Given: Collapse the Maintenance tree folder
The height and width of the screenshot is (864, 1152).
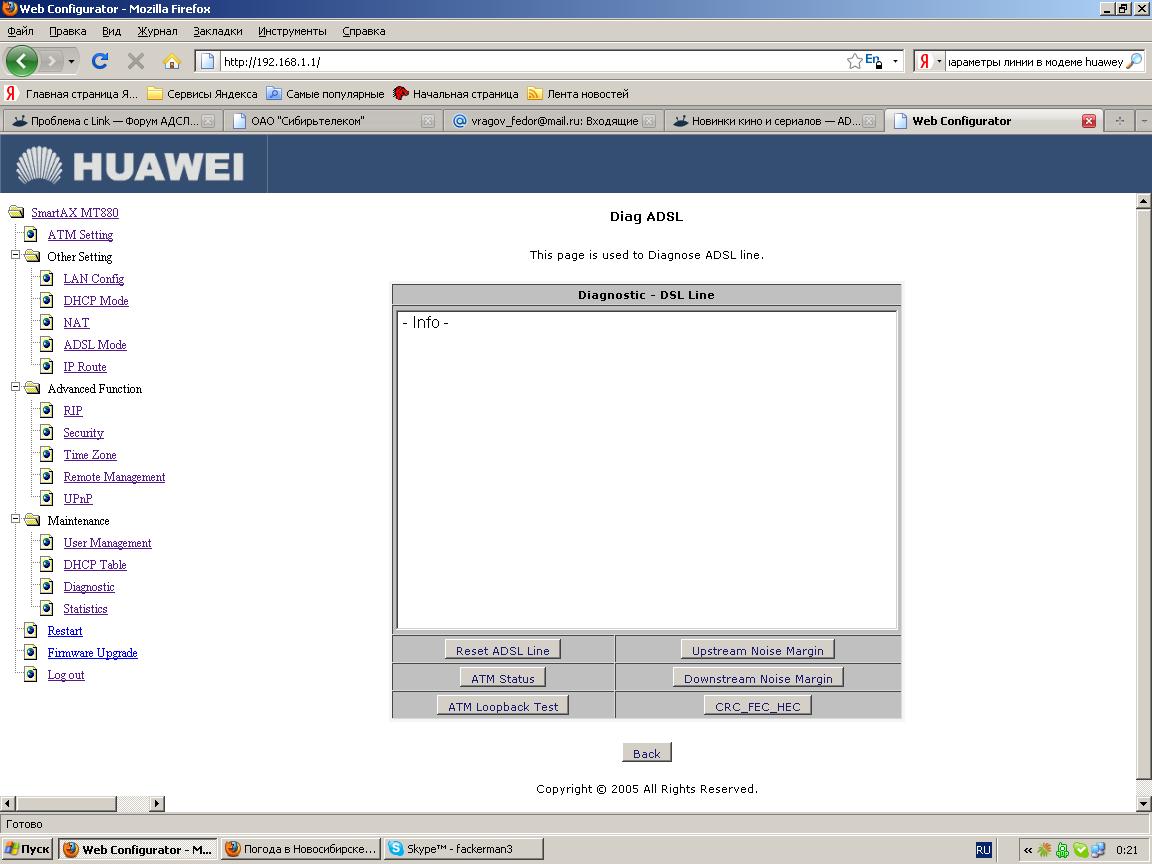Looking at the screenshot, I should 16,521.
